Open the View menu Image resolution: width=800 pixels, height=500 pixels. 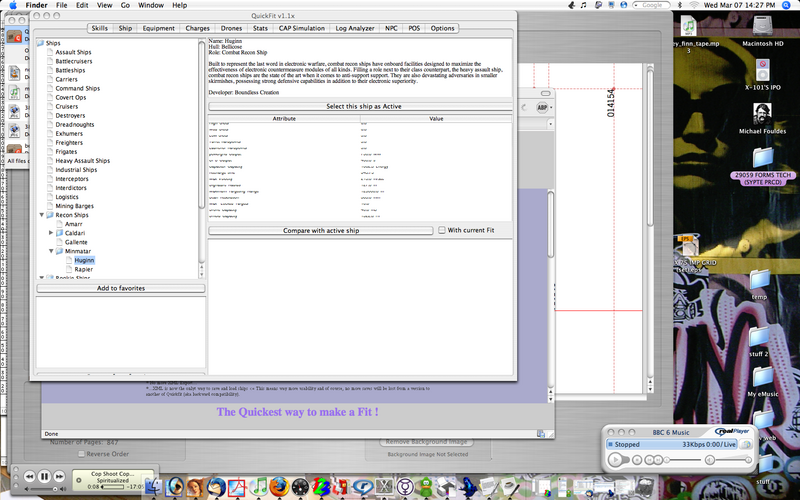[x=105, y=5]
